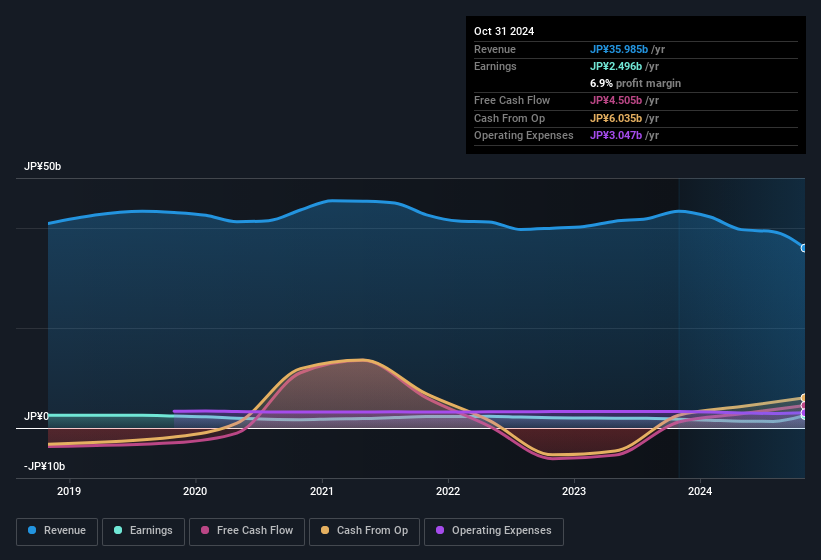Click the JP¥2.496b earnings value
The height and width of the screenshot is (560, 821).
point(616,66)
